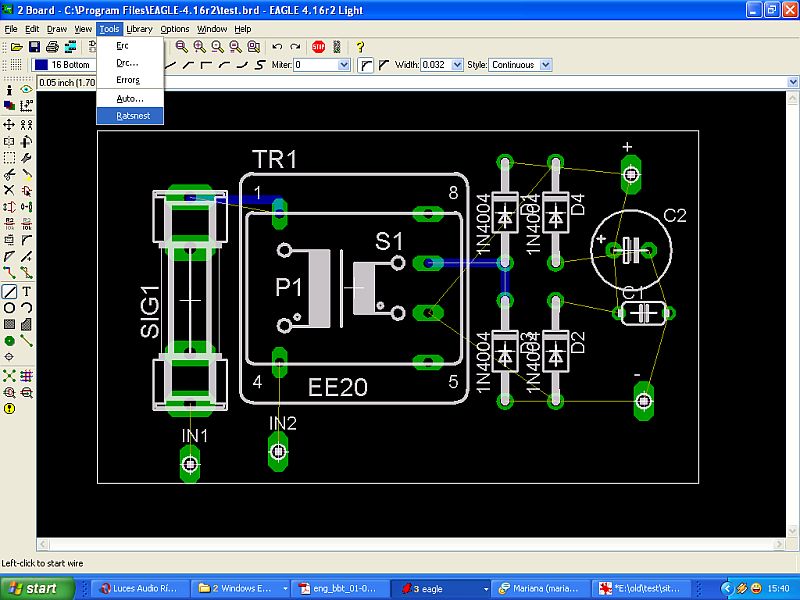Select the Smash tool

point(9,240)
